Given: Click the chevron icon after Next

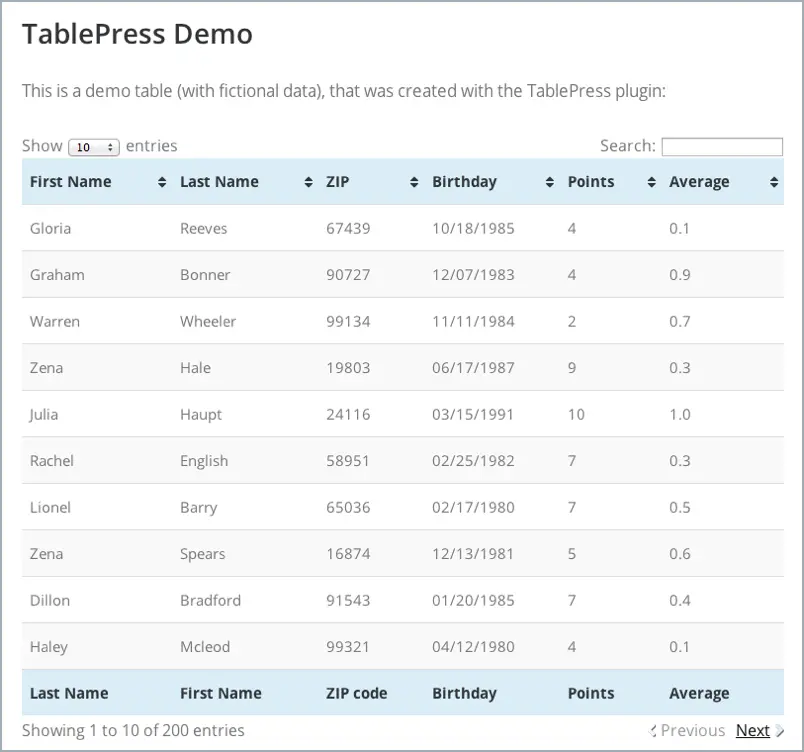Looking at the screenshot, I should (779, 730).
